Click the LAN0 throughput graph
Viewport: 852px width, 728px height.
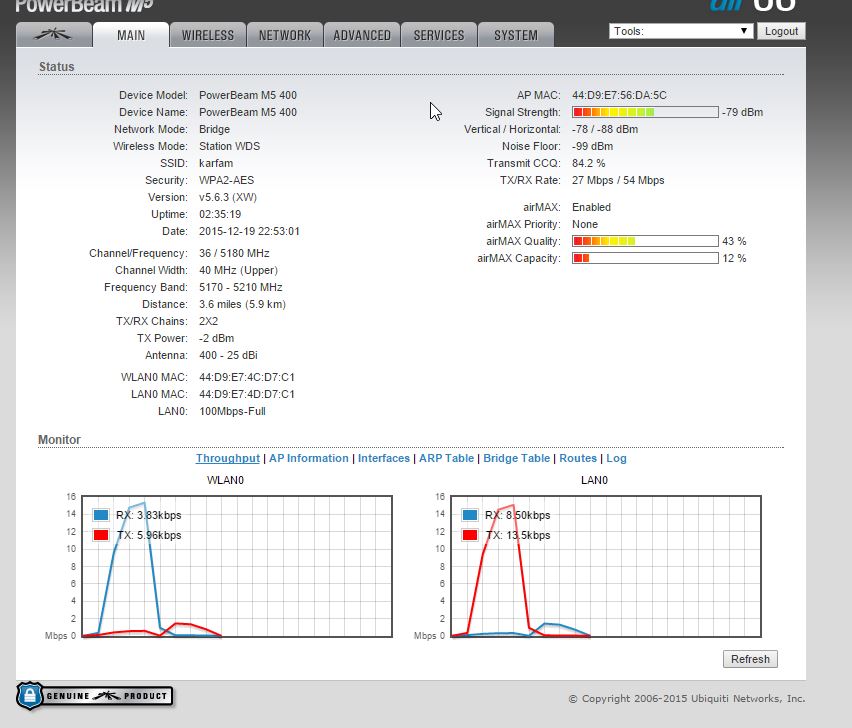coord(606,566)
